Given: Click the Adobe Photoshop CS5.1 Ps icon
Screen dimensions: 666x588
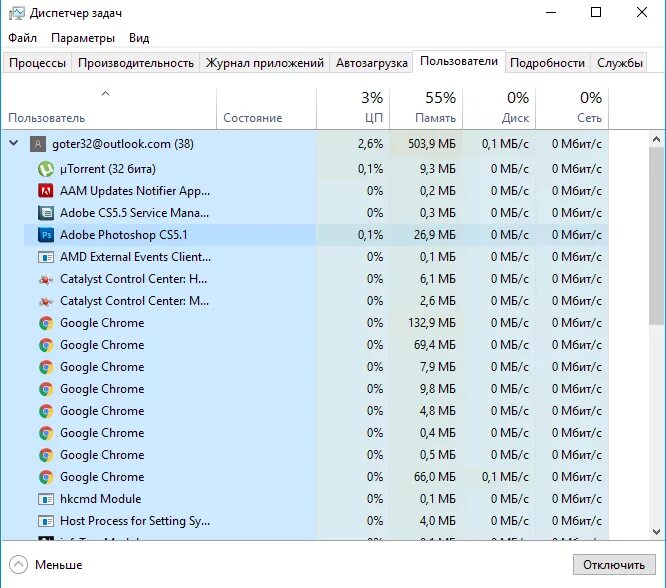Looking at the screenshot, I should pos(46,235).
